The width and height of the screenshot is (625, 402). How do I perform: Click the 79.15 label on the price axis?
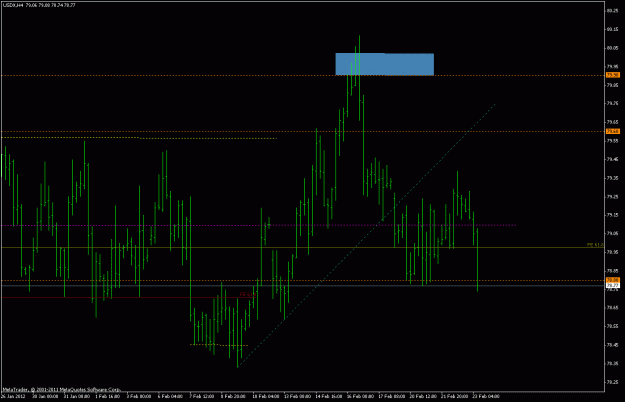[612, 215]
